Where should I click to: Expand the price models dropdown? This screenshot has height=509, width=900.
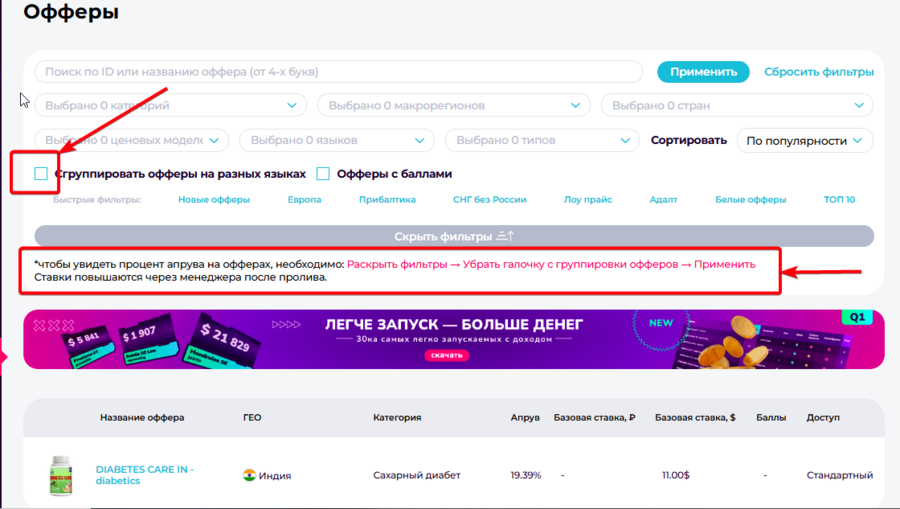132,141
